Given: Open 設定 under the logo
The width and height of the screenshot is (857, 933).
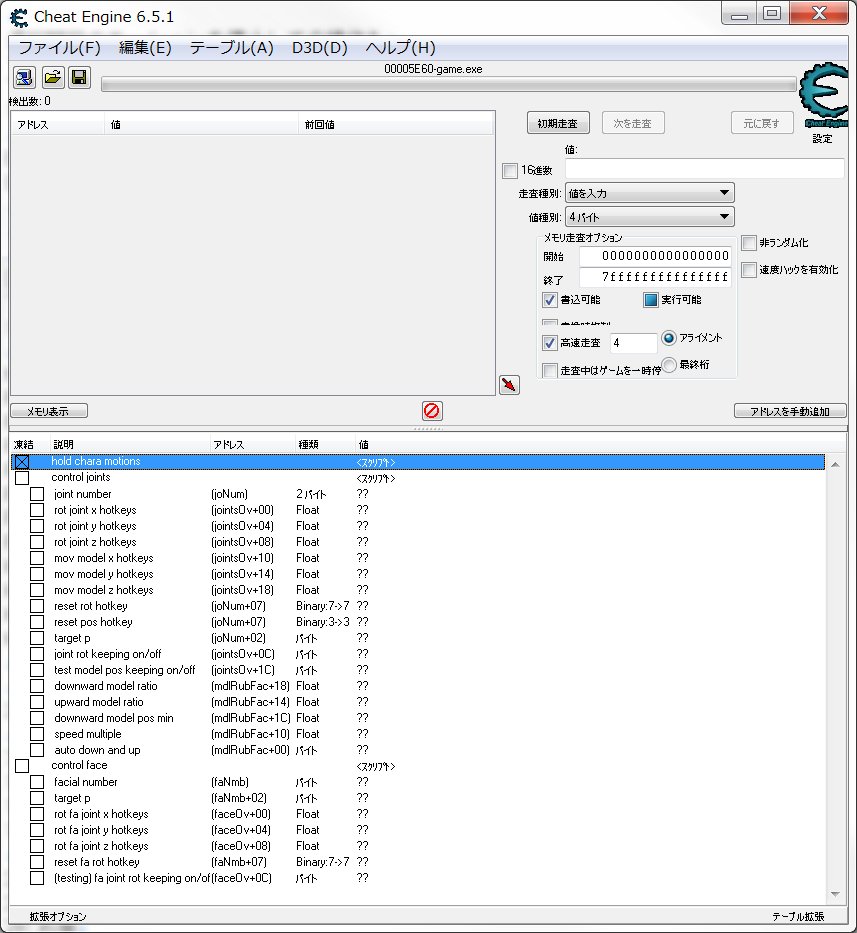Looking at the screenshot, I should pyautogui.click(x=822, y=139).
